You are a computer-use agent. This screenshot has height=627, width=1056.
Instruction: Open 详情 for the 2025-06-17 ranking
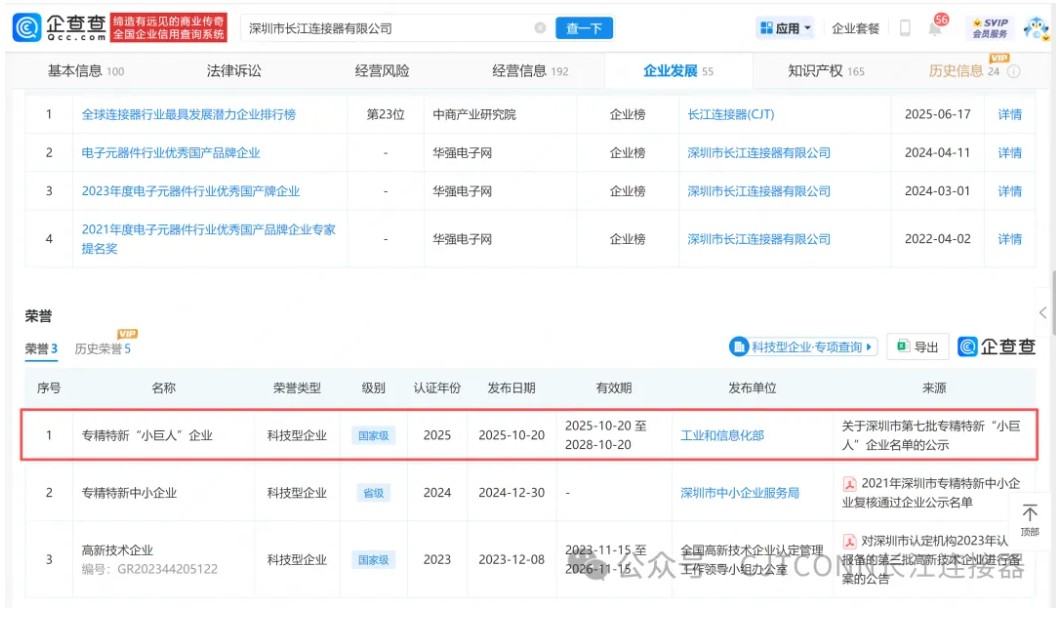coord(1010,114)
